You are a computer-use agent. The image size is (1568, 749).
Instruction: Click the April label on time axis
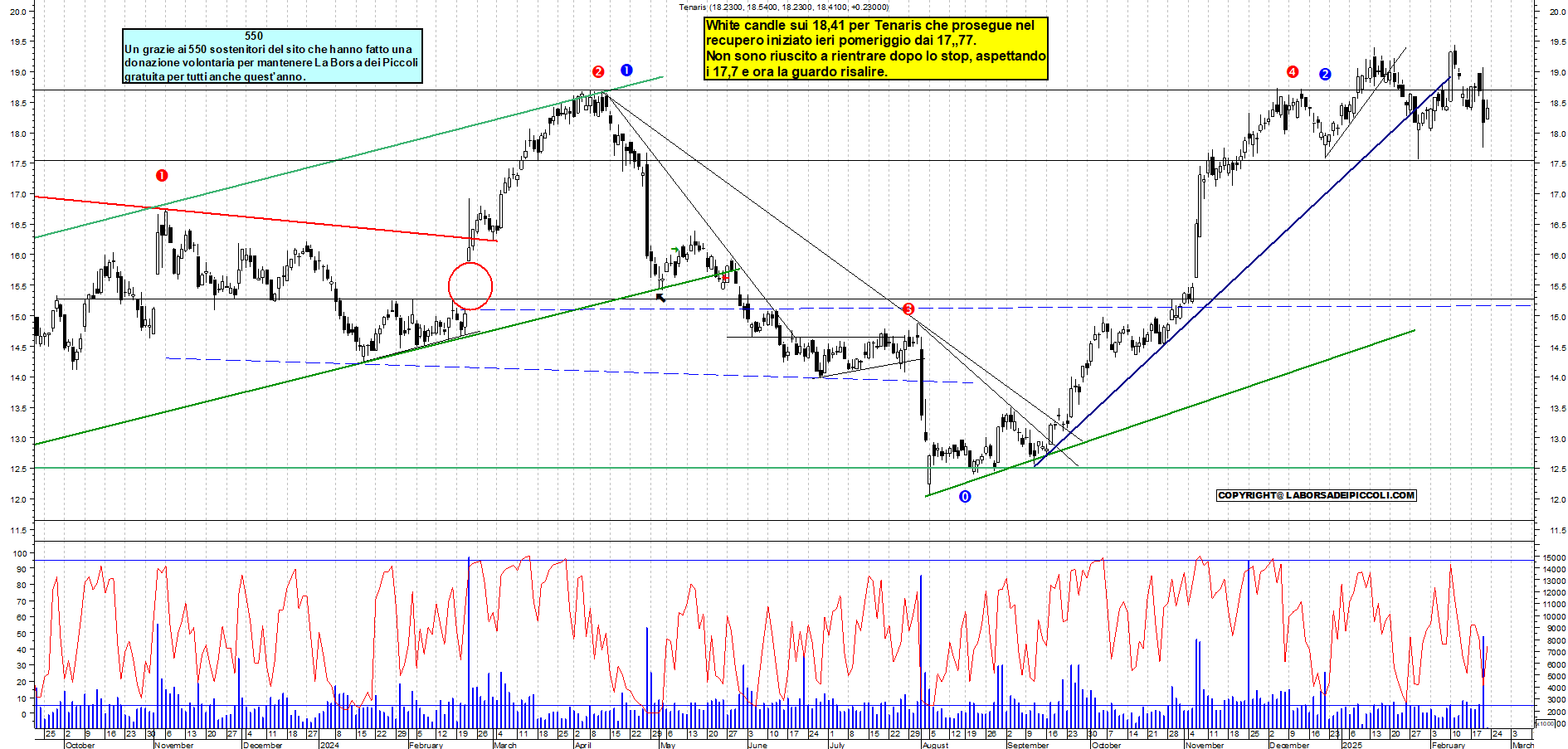pos(583,745)
